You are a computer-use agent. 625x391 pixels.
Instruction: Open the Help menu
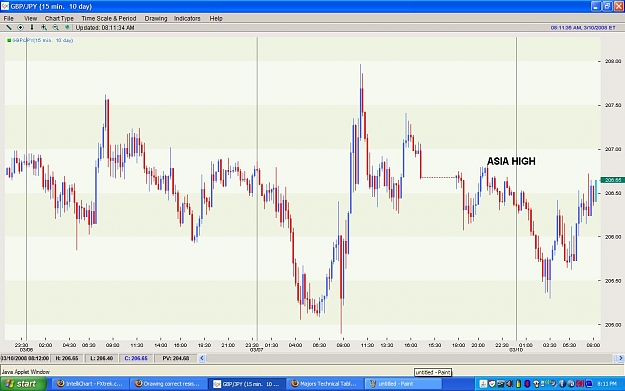tap(216, 18)
